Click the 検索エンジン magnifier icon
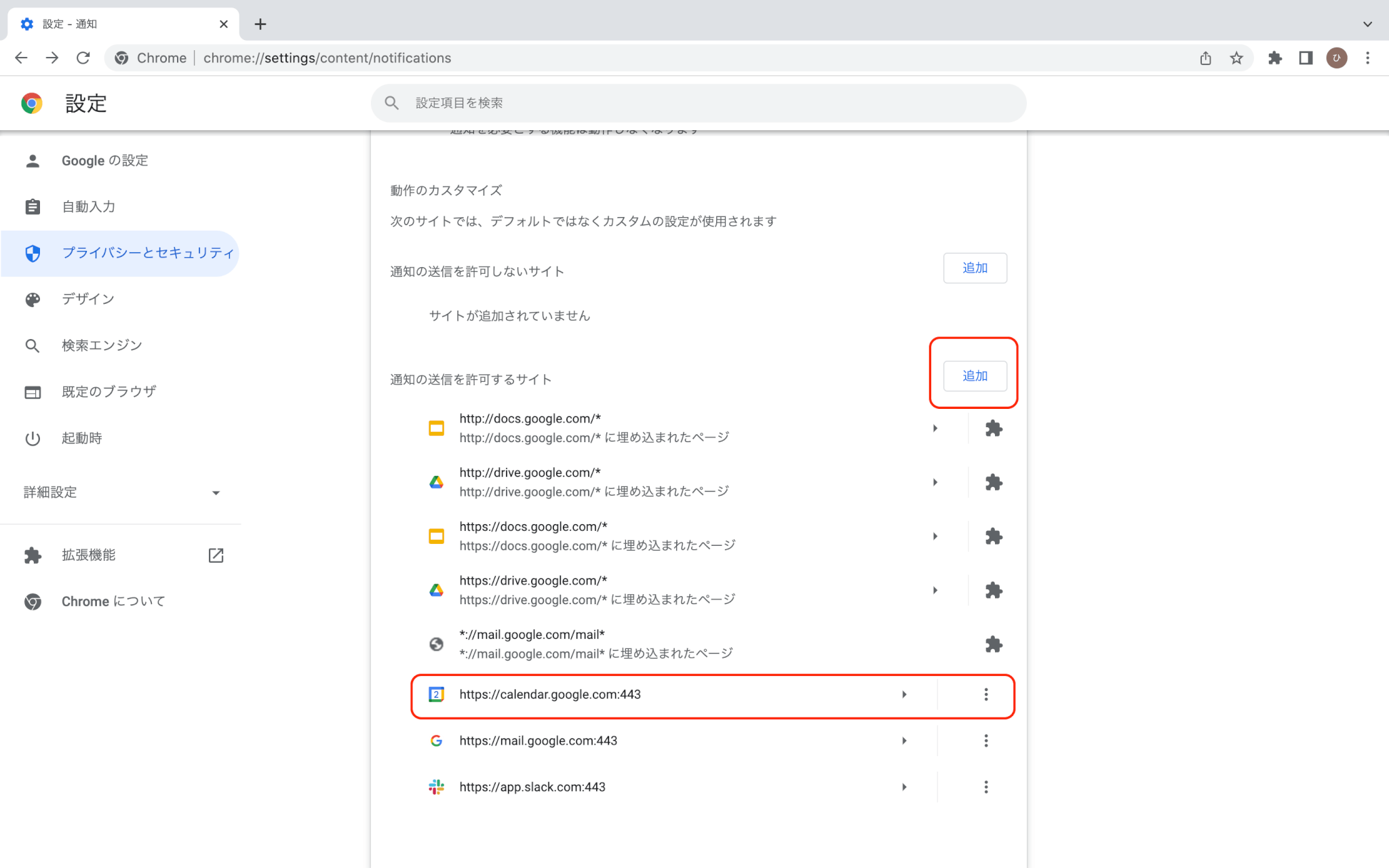Screen dimensions: 1389x868 click(x=33, y=345)
